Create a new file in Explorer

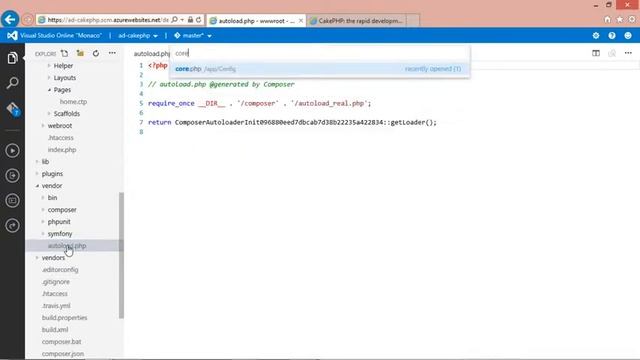pos(64,53)
